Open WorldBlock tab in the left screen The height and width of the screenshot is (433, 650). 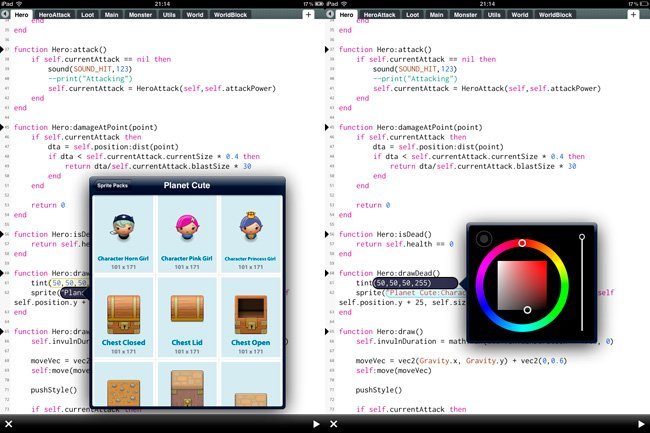click(x=230, y=15)
